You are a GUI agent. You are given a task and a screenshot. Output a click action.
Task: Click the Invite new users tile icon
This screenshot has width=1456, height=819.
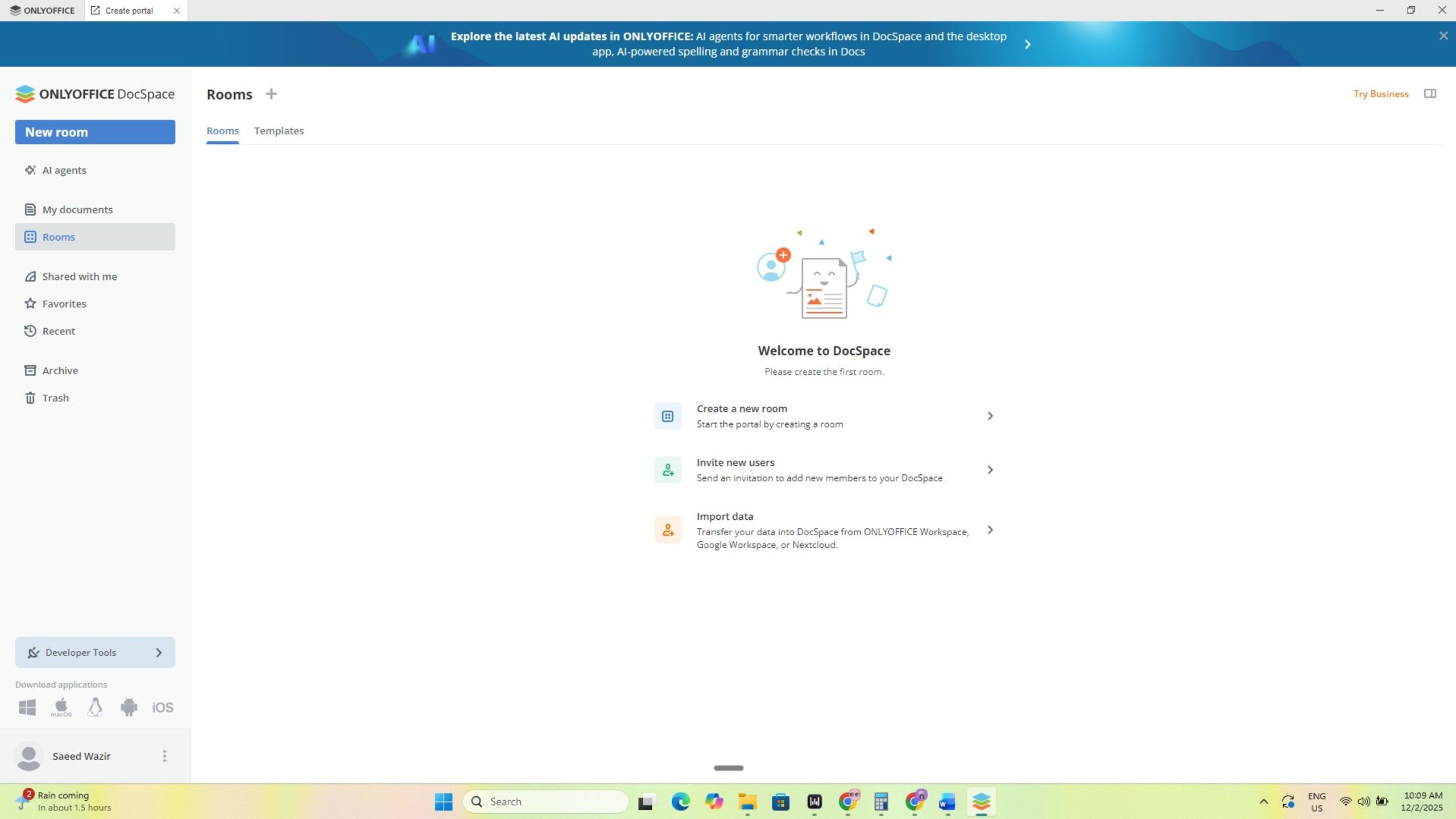point(668,470)
